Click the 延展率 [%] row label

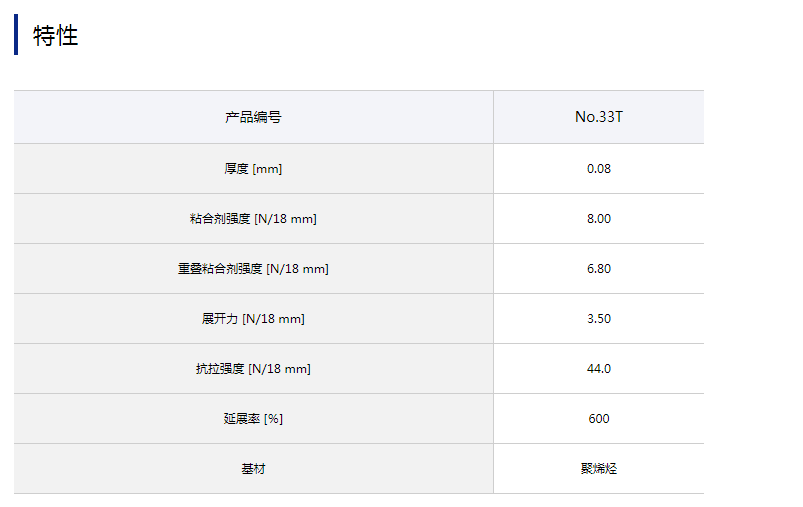click(253, 419)
